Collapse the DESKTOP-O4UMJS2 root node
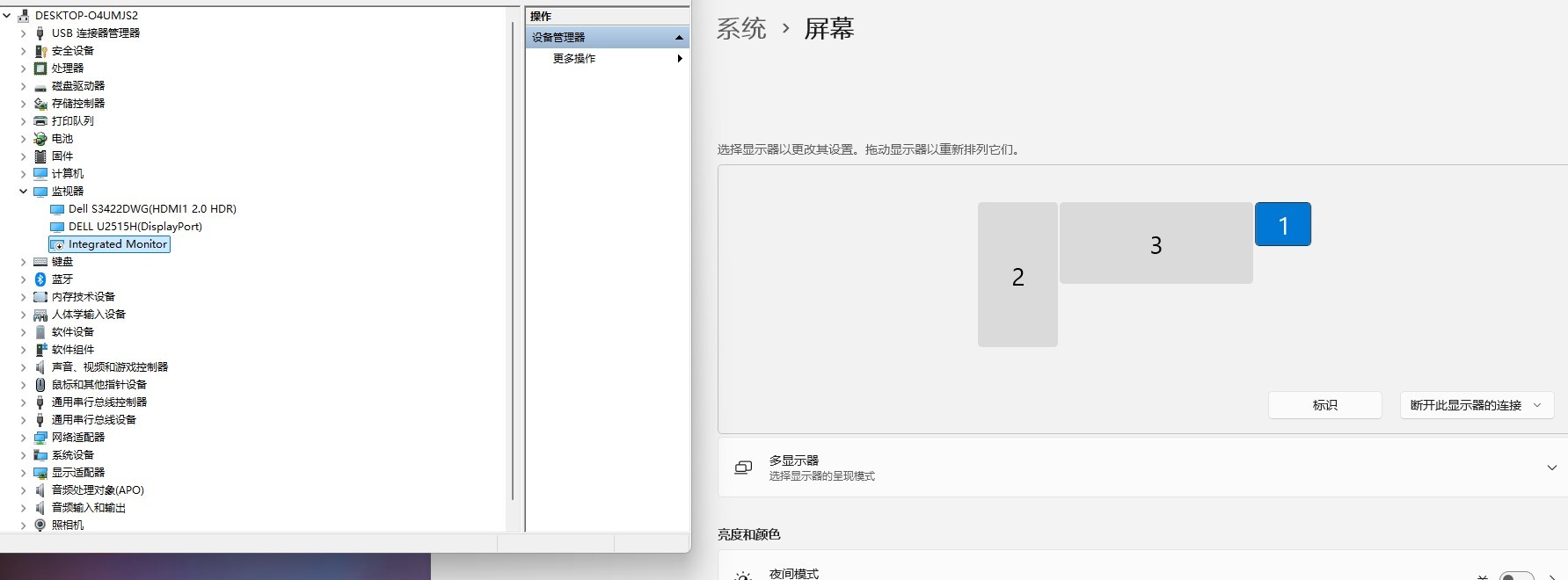The width and height of the screenshot is (1568, 580). pos(6,15)
